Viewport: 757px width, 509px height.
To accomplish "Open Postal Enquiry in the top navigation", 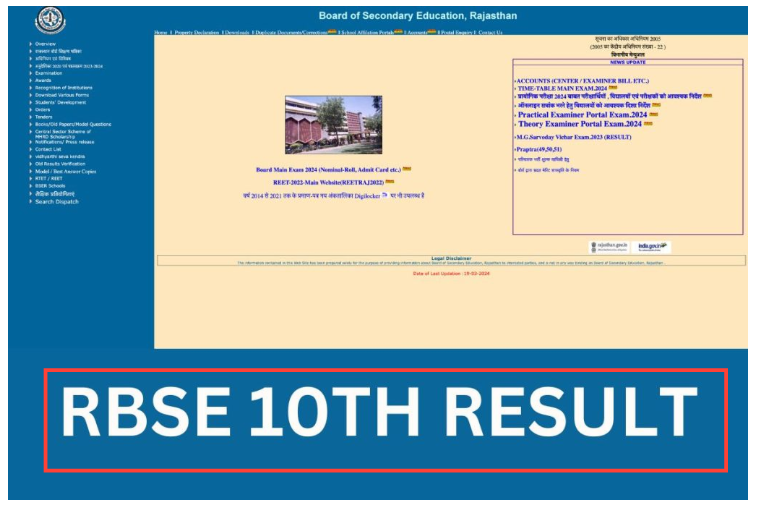I will pyautogui.click(x=457, y=32).
